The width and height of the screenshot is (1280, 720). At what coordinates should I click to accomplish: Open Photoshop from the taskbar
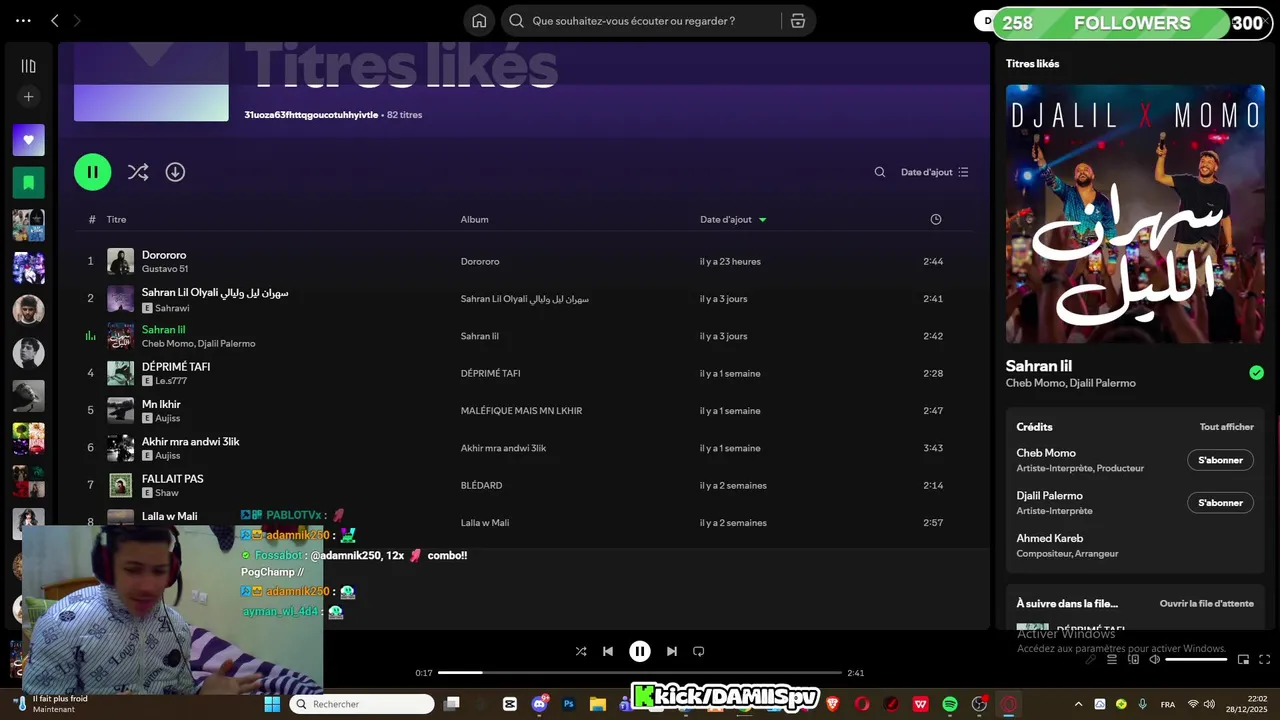[569, 704]
